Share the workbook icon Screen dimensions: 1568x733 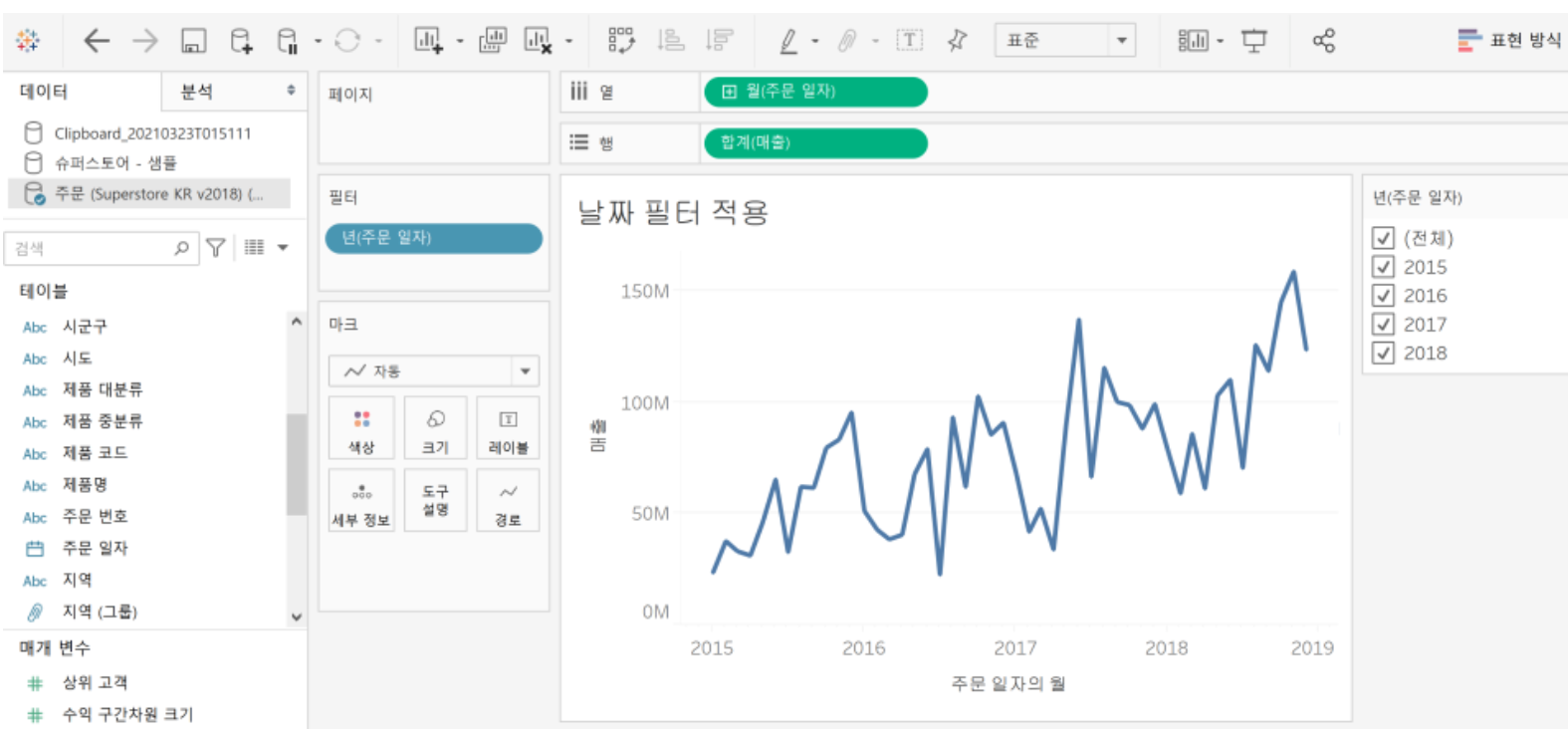pos(1323,41)
